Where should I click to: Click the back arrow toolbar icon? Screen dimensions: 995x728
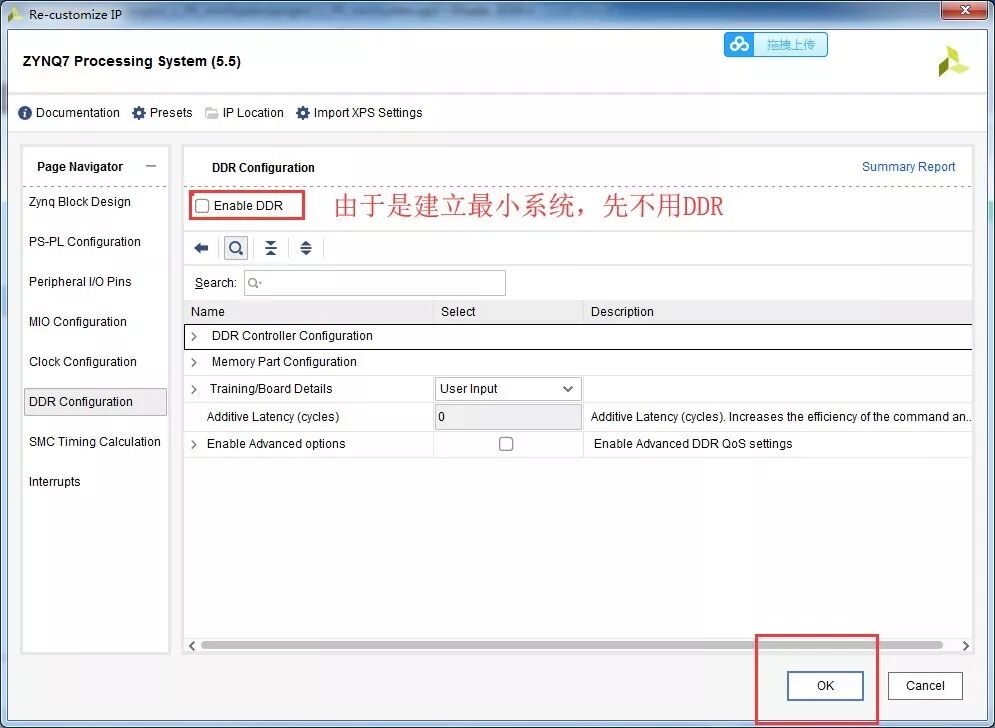click(201, 248)
